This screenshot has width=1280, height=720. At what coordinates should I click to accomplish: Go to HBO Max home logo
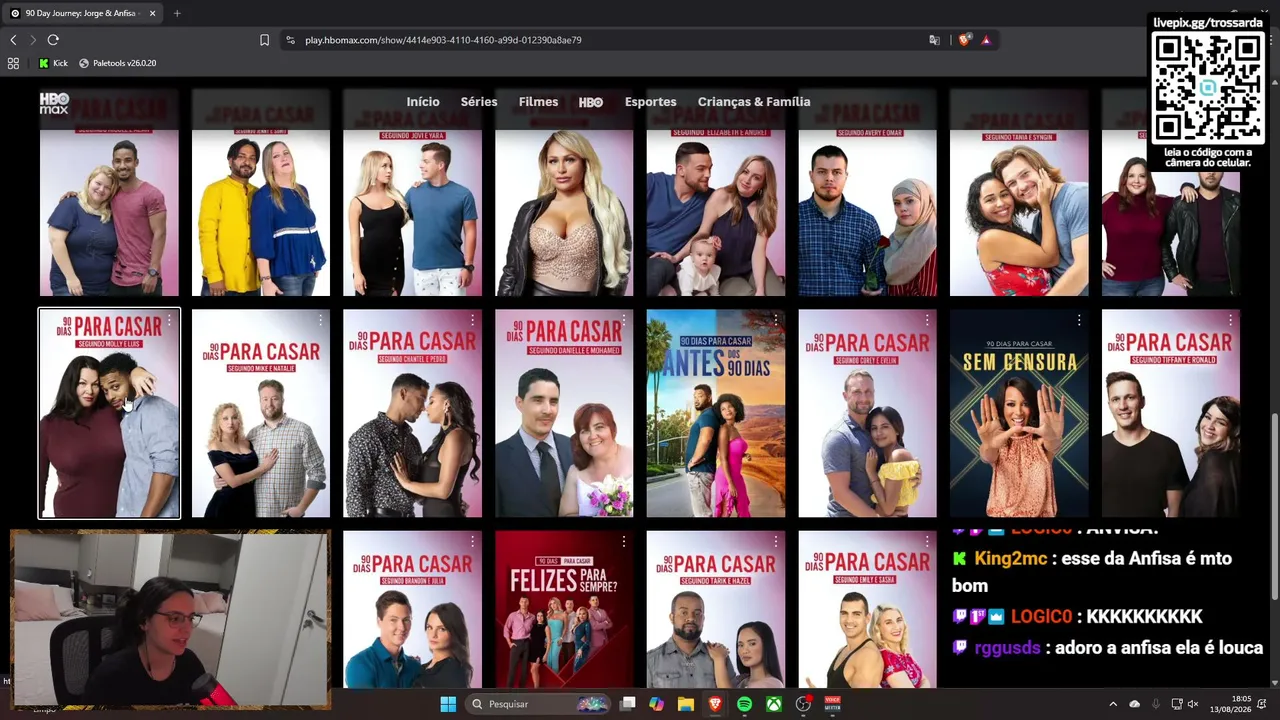pos(54,102)
